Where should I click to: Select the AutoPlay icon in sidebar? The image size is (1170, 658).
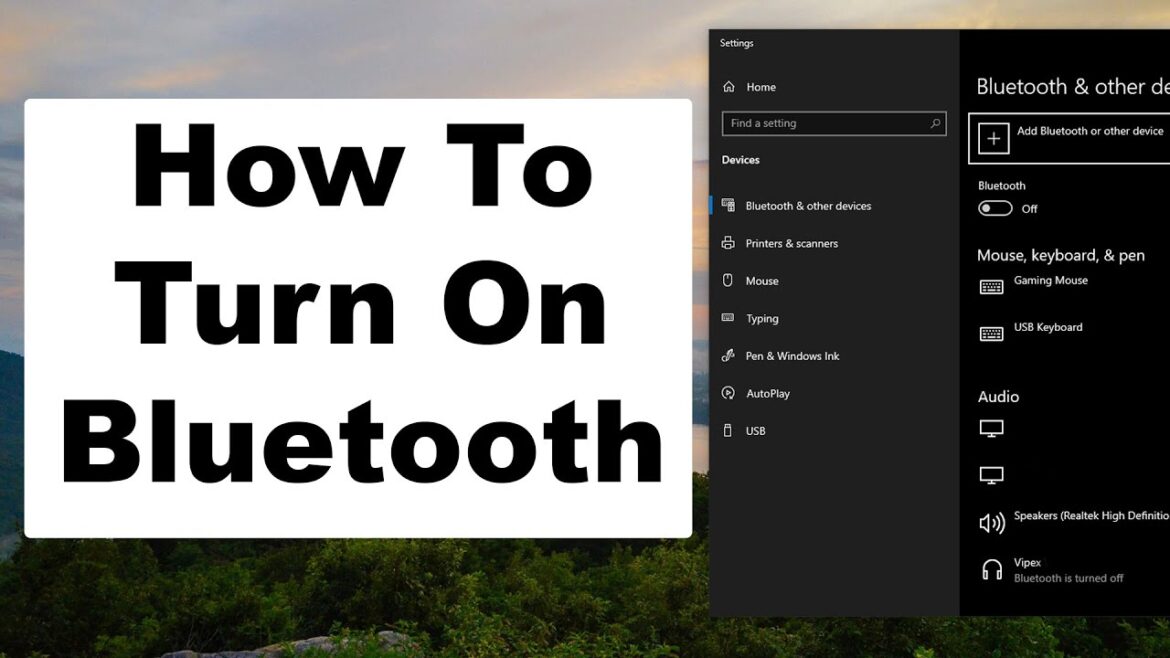coord(729,393)
